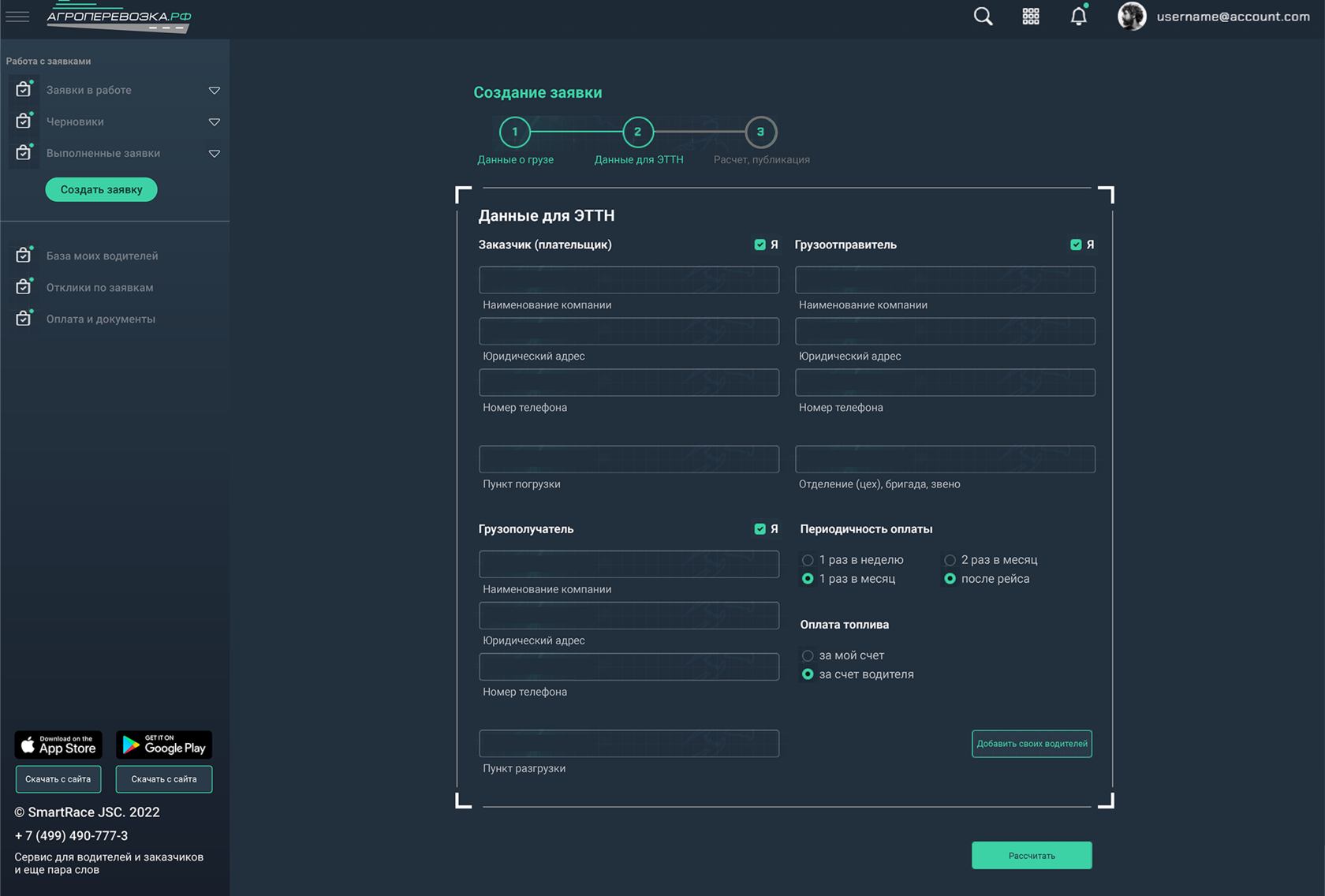The height and width of the screenshot is (896, 1325).
Task: Select payment frequency после рейса
Action: tap(950, 579)
